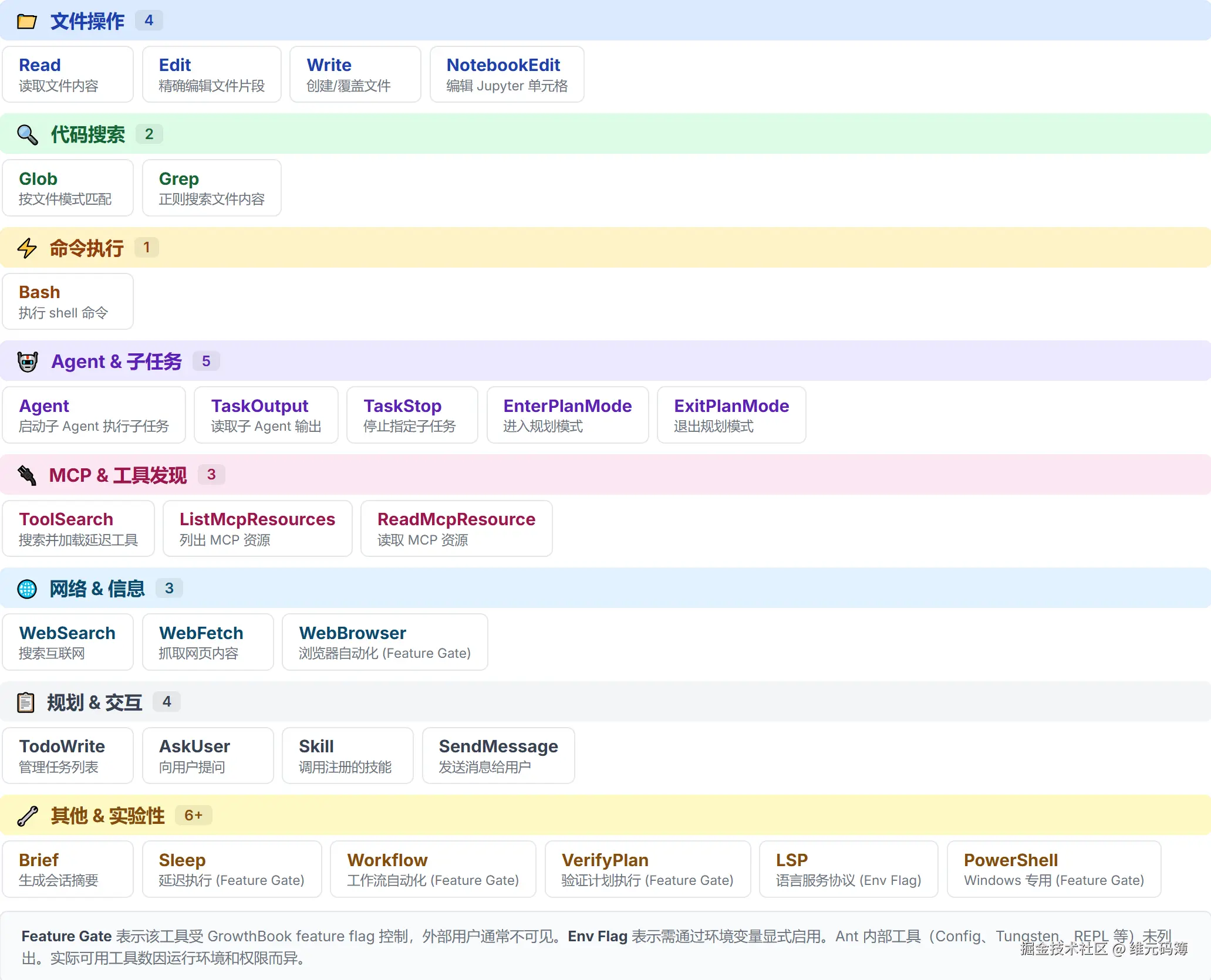Open the PowerShell tool card
This screenshot has height=980, width=1211.
point(1054,869)
